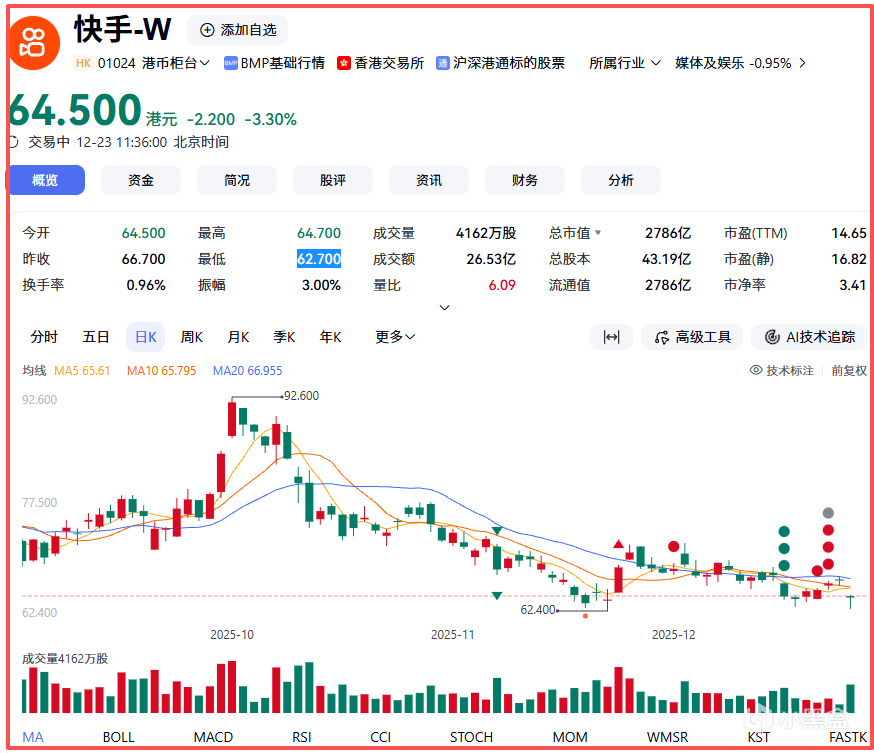This screenshot has height=753, width=874.
Task: Expand the 所属行业 dropdown
Action: [x=625, y=63]
